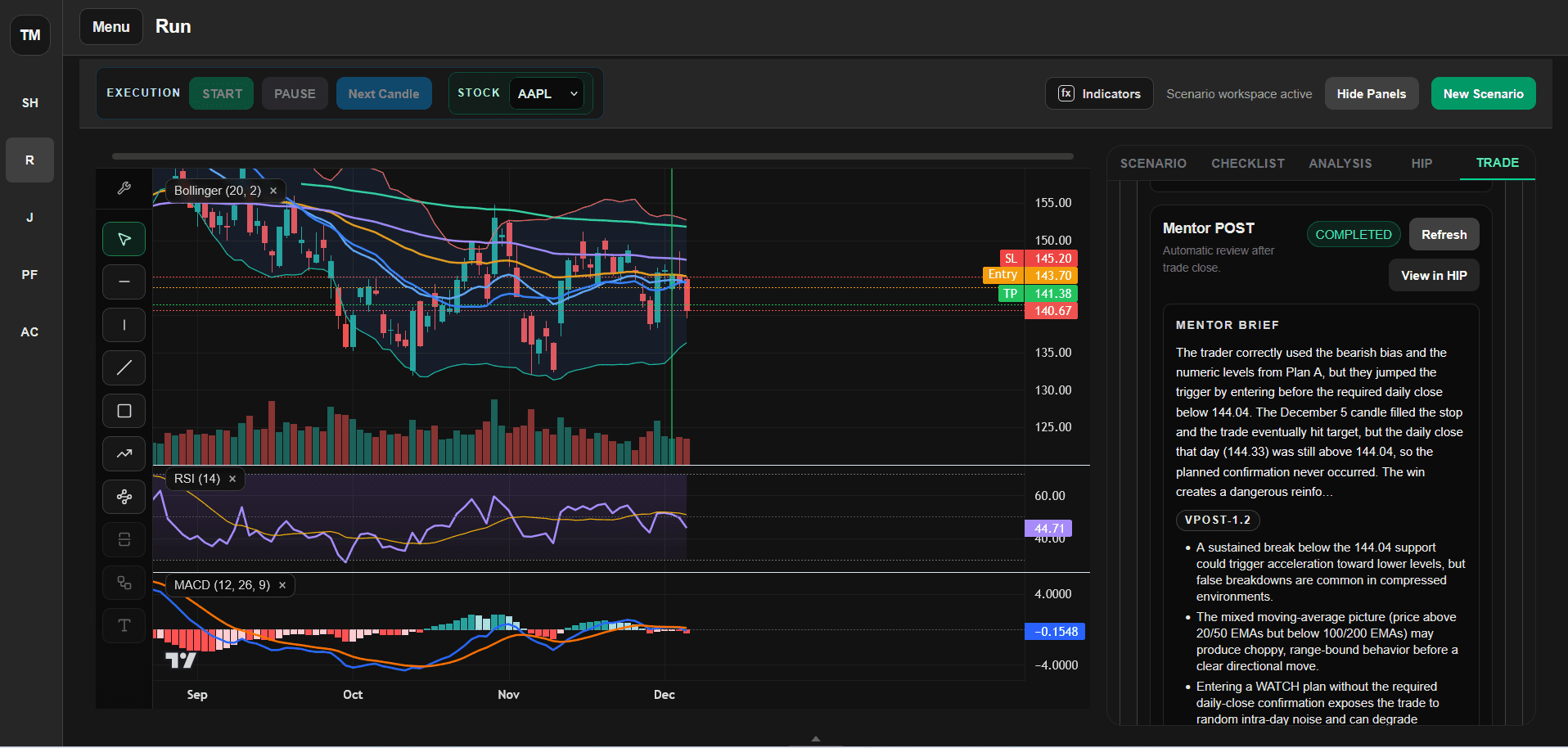Select the measure range tool
The height and width of the screenshot is (748, 1568).
[x=124, y=539]
